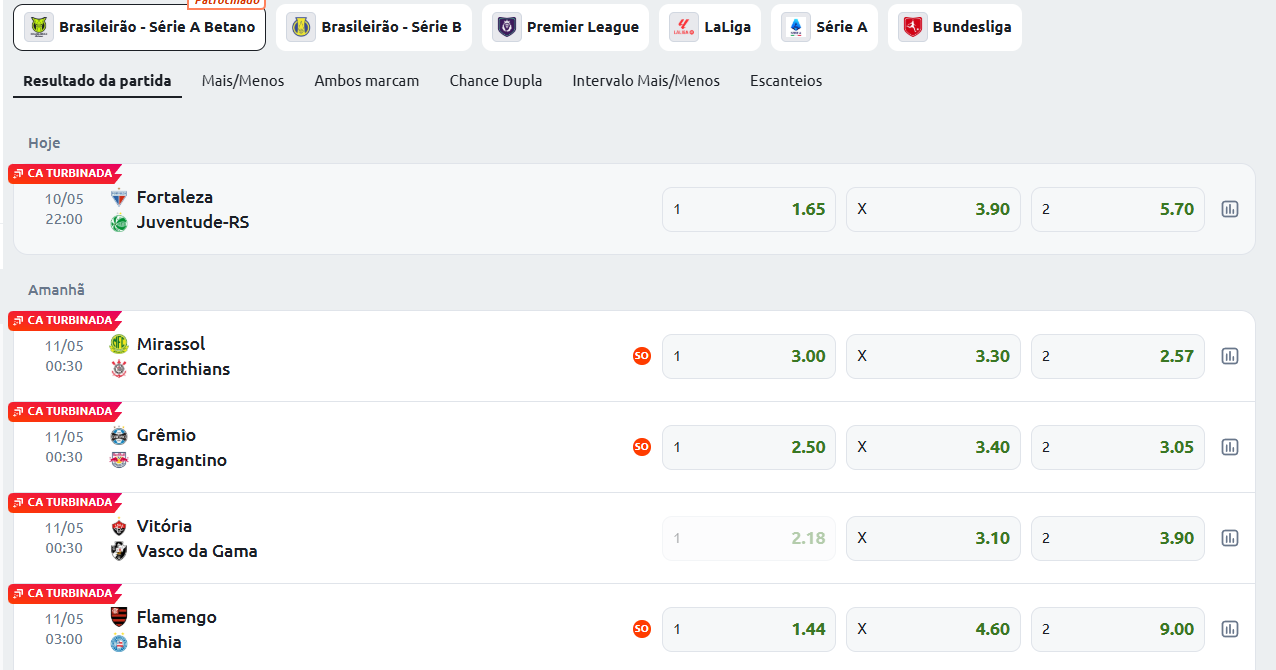Open statistics icon for Flamengo vs Bahia
The width and height of the screenshot is (1276, 670).
click(x=1230, y=629)
